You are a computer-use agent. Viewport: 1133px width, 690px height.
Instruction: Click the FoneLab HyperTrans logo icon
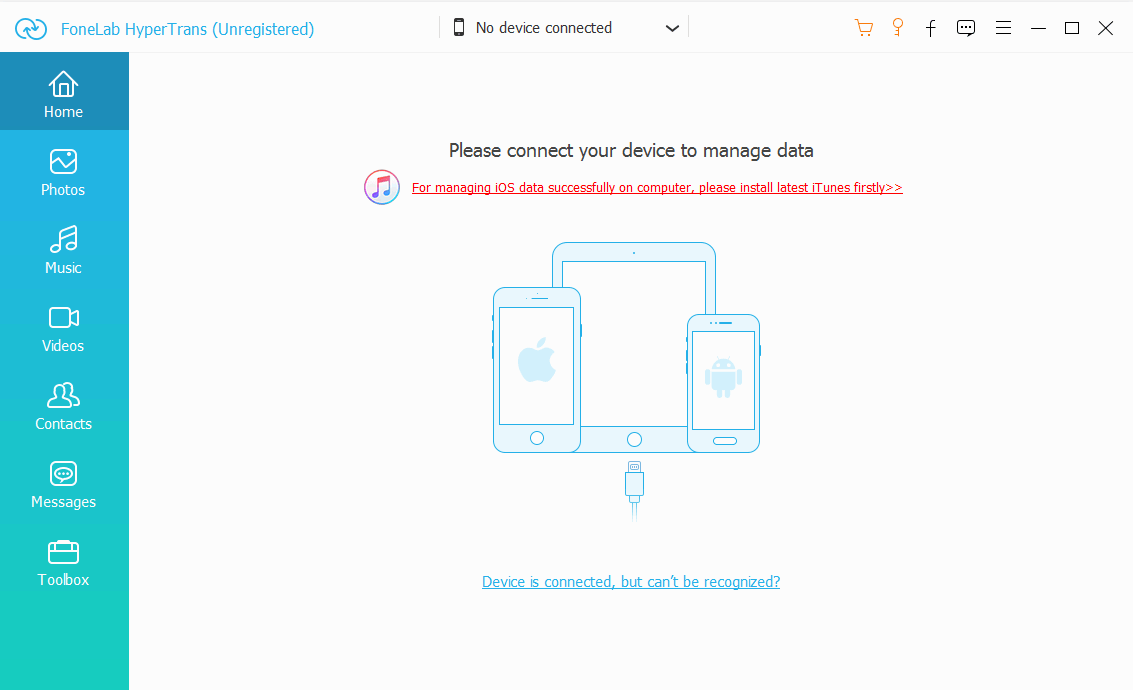(x=31, y=29)
